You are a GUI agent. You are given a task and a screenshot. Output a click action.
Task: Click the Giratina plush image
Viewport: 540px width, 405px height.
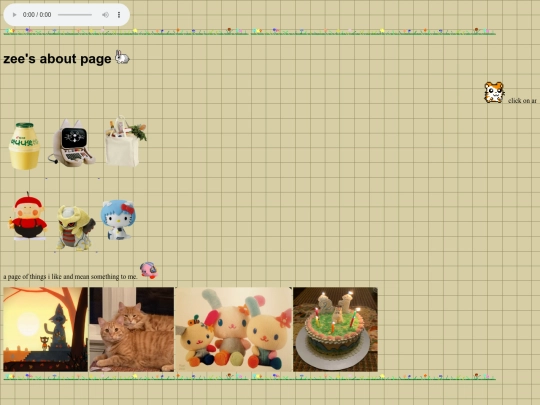(x=76, y=227)
